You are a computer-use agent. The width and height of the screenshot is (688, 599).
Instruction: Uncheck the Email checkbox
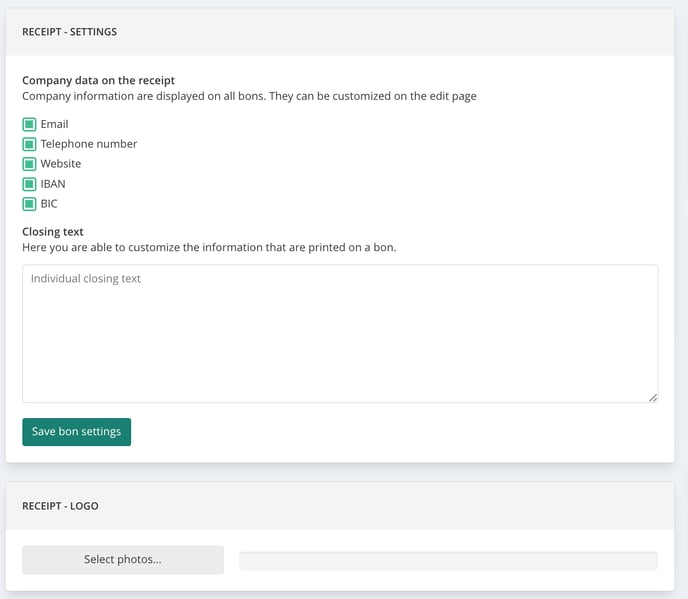29,124
